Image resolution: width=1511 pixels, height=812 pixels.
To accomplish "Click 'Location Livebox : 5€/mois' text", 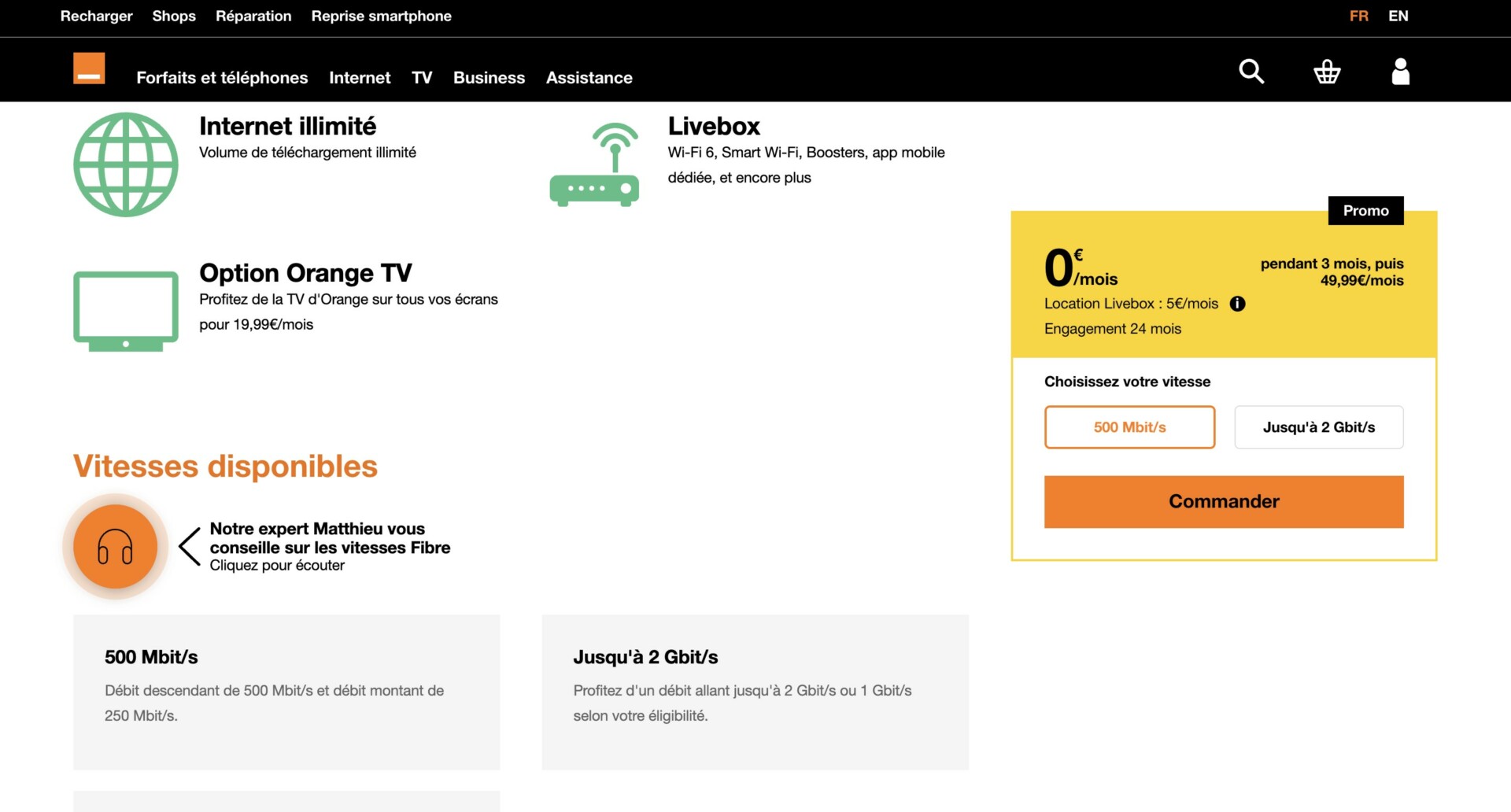I will pyautogui.click(x=1131, y=304).
